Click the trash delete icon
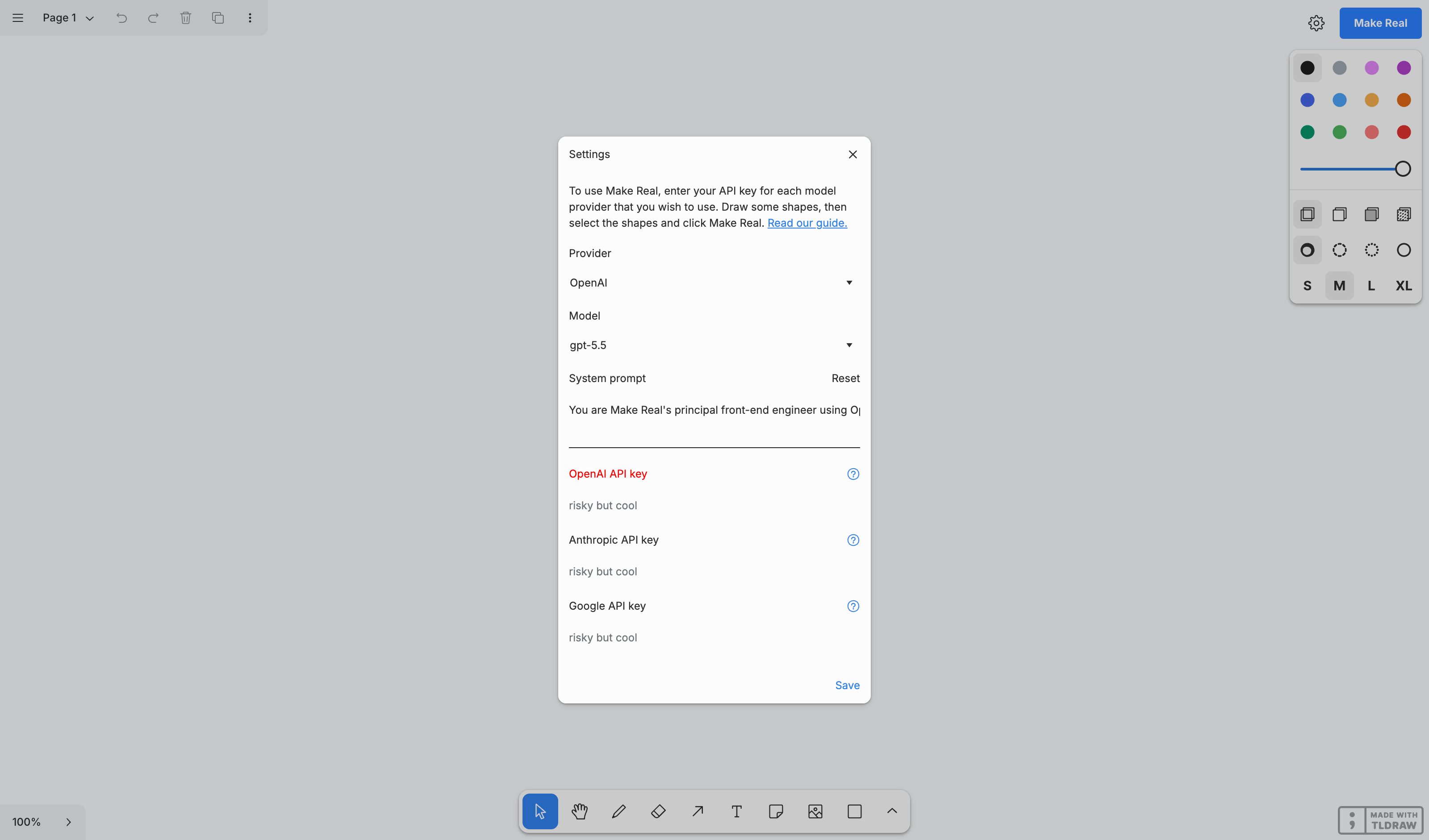The width and height of the screenshot is (1429, 840). [x=185, y=17]
